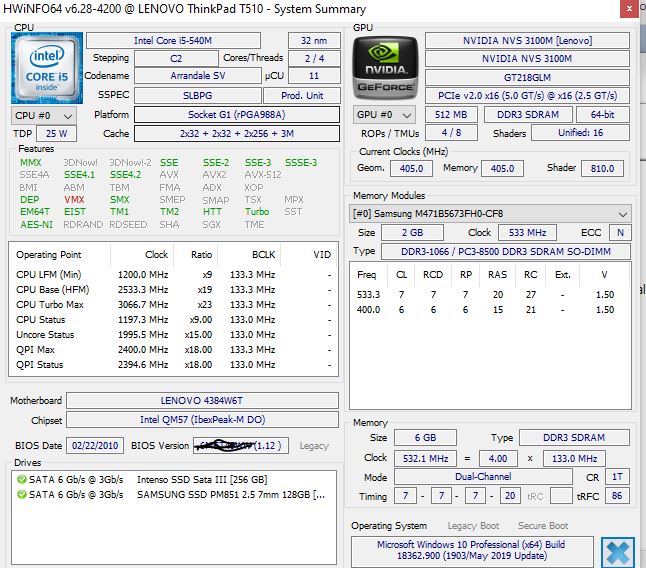Click the SLBPG SSPEC field
Viewport: 646px width, 568px height.
click(x=198, y=96)
